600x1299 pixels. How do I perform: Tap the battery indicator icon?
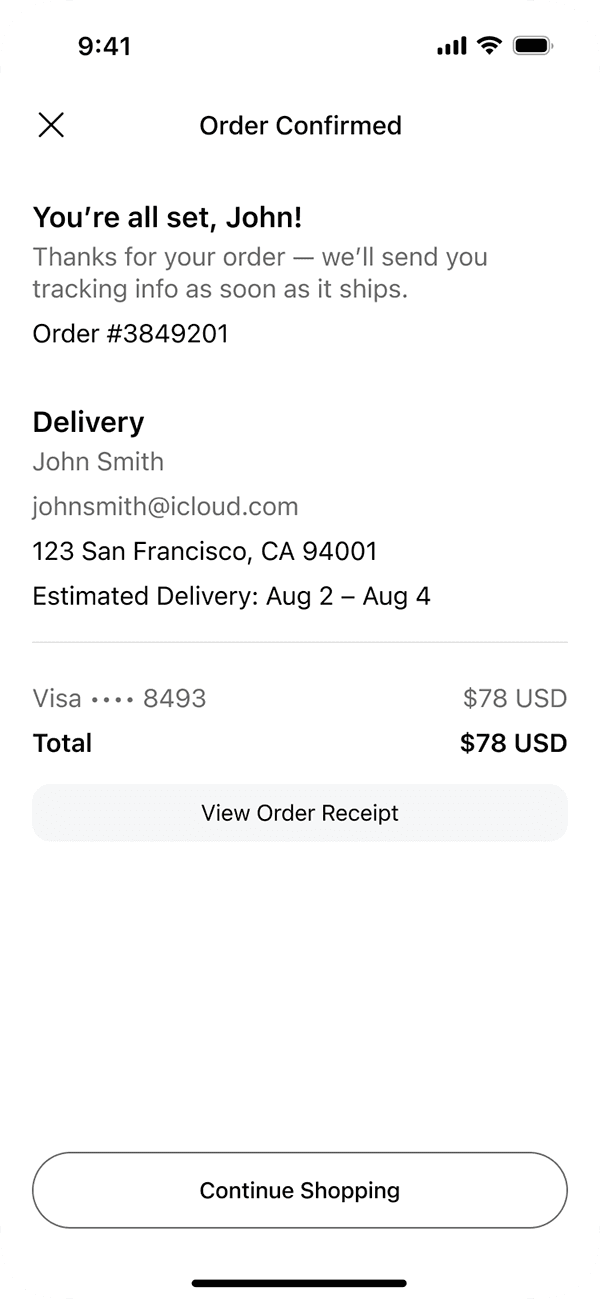[x=533, y=46]
